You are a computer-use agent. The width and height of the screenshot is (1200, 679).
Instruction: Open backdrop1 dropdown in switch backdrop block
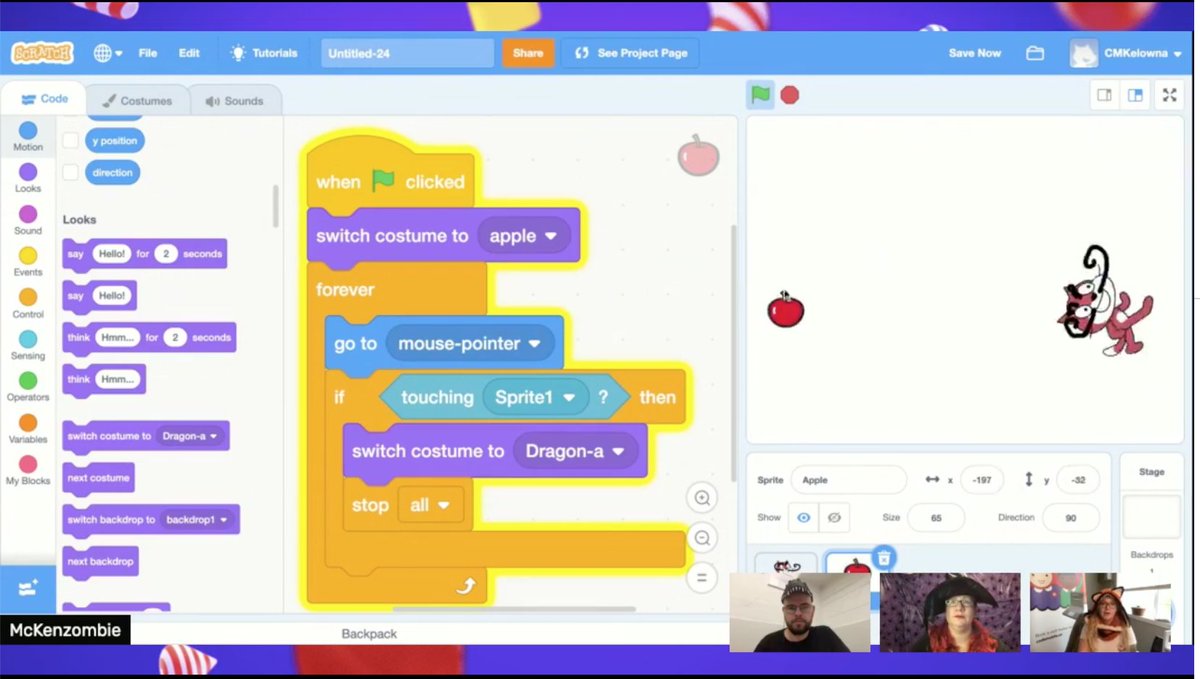pos(197,520)
